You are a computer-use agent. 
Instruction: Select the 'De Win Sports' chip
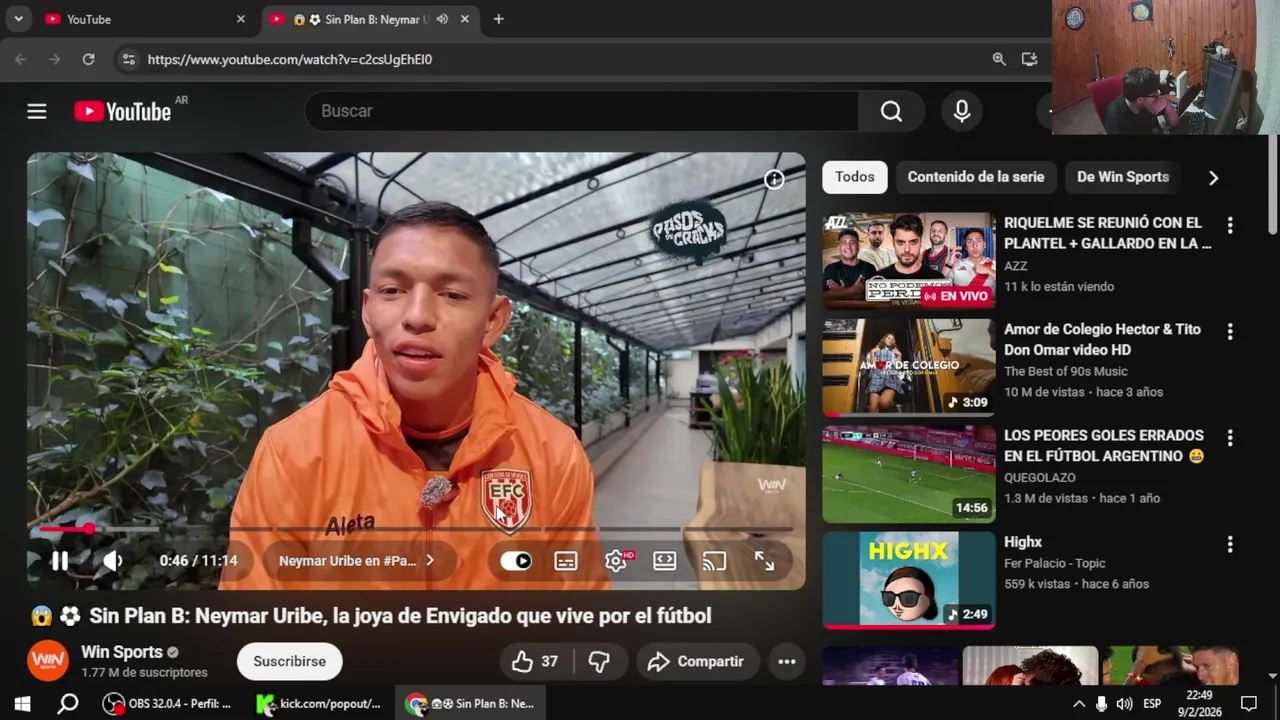pos(1122,177)
